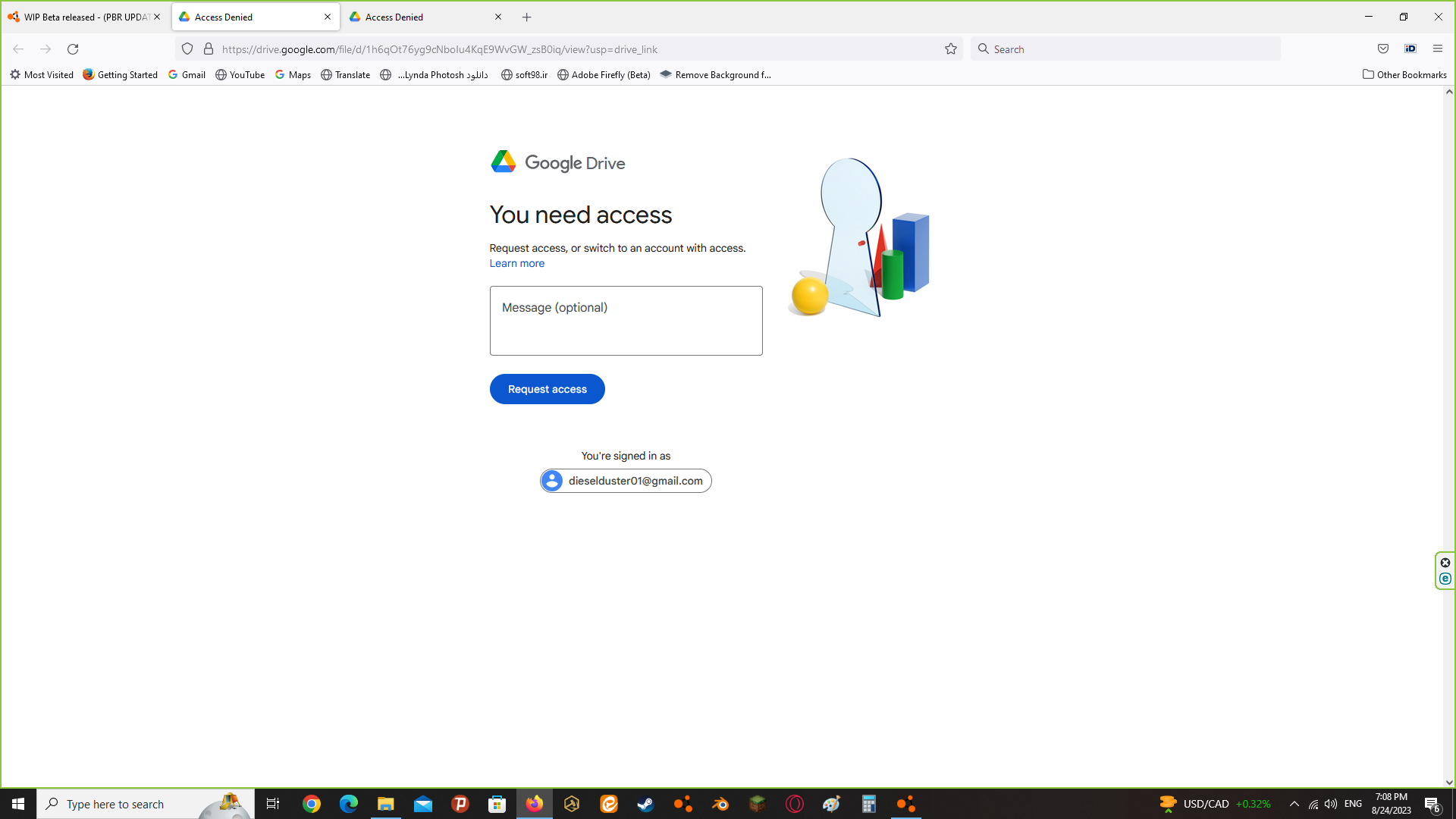The width and height of the screenshot is (1456, 819).
Task: Open the Adobe Firefly (Beta) bookmark
Action: click(x=604, y=74)
